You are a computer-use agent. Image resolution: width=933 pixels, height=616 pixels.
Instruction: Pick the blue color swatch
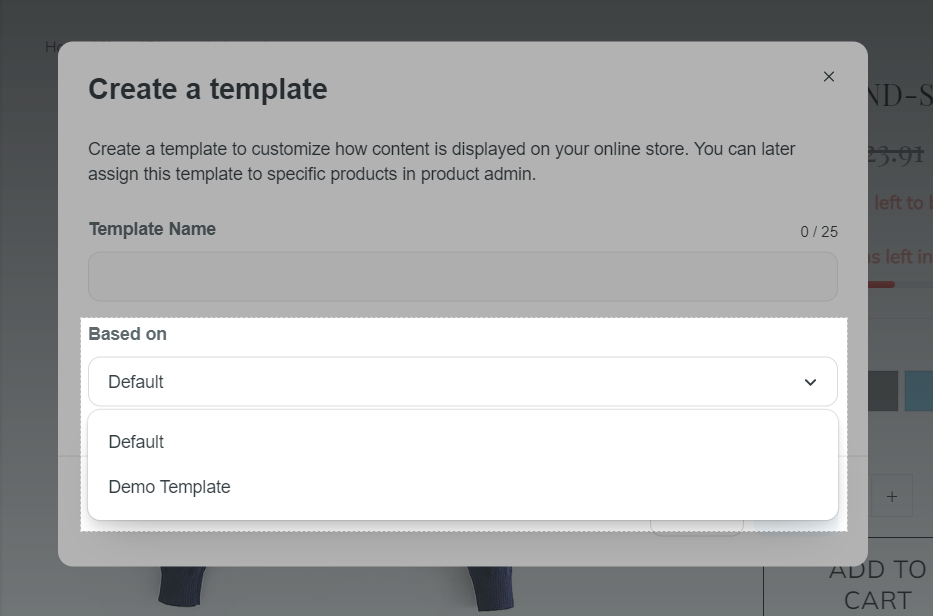(x=919, y=390)
